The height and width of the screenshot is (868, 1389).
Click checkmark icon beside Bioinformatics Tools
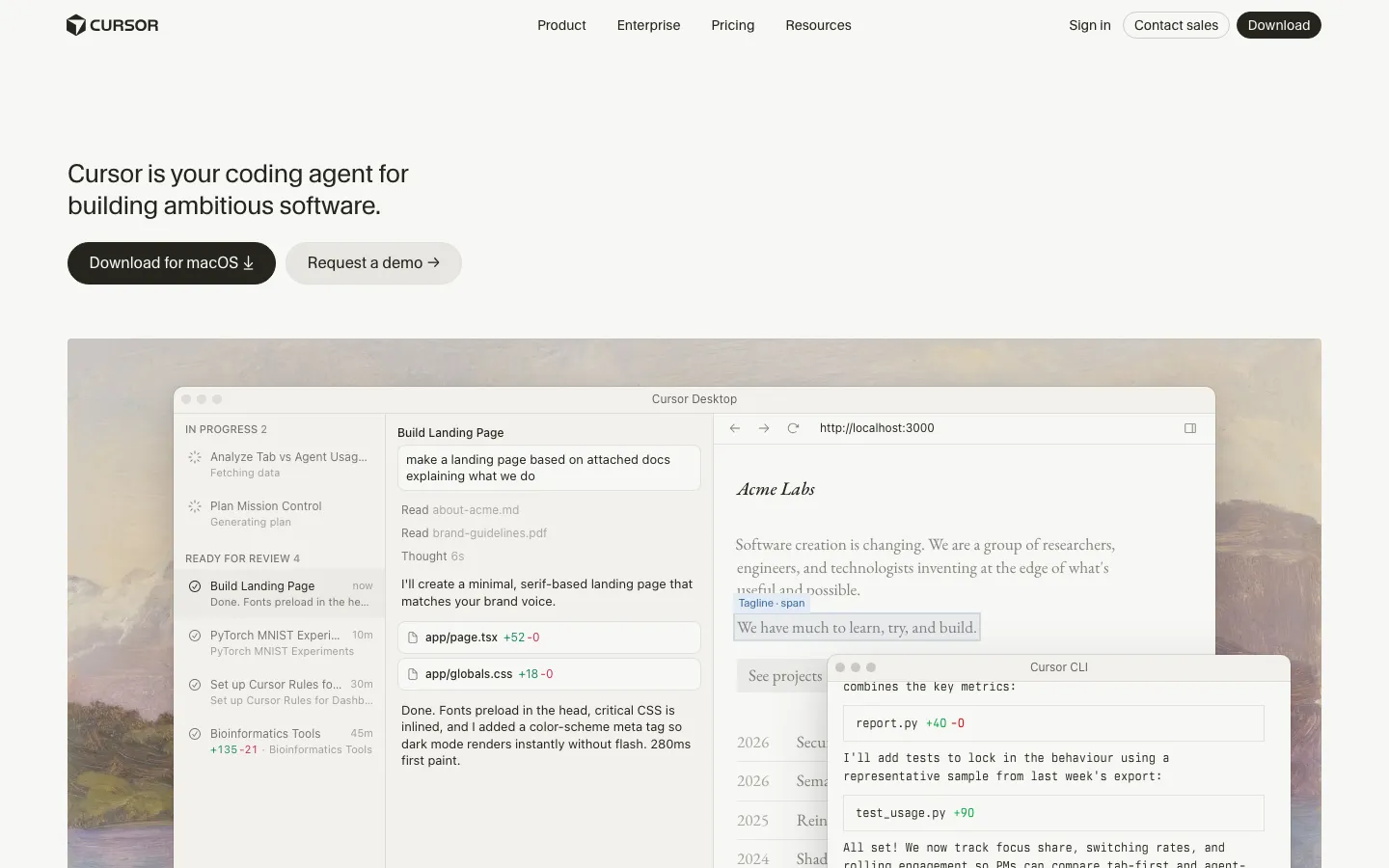(195, 734)
